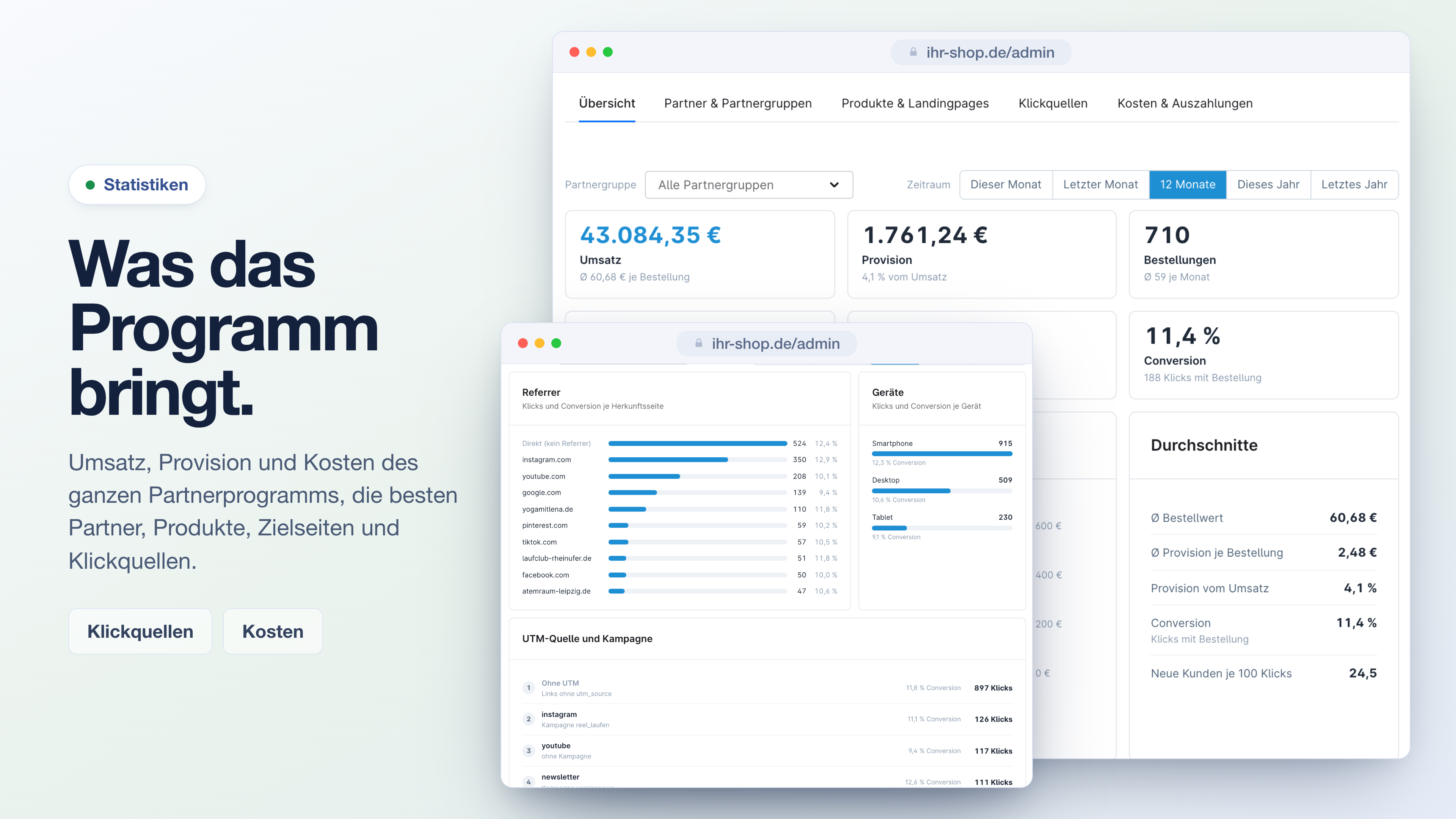
Task: Click yellow minimize dot of front window
Action: tap(539, 343)
